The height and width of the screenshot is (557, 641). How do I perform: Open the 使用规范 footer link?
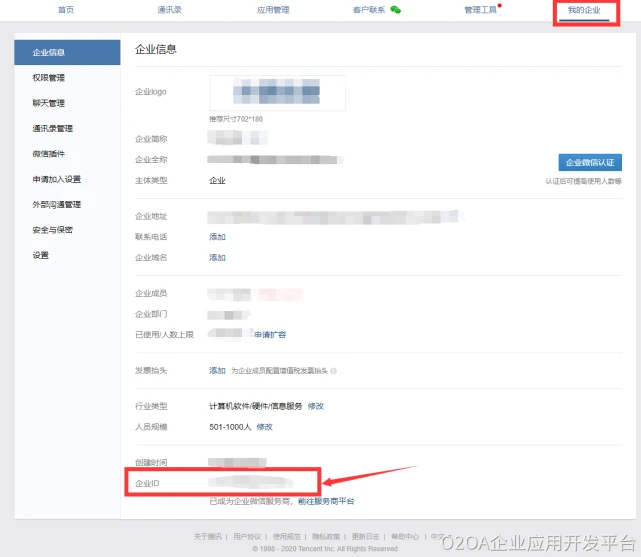point(287,536)
